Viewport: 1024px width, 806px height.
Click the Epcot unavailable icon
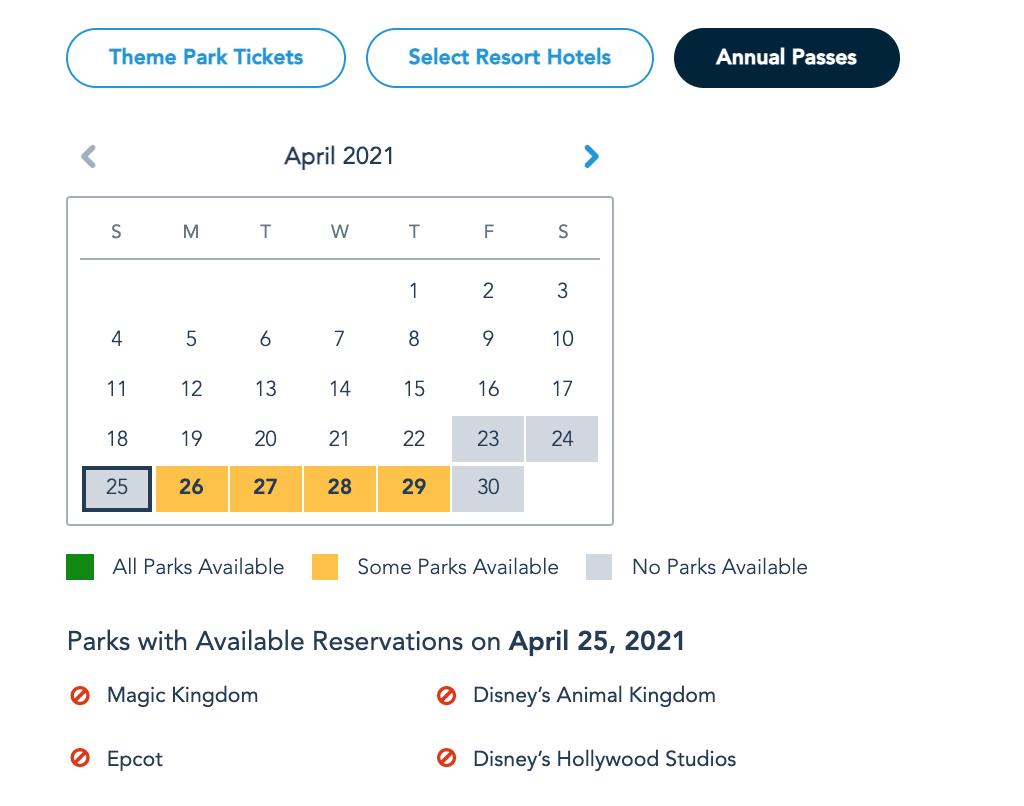tap(81, 759)
